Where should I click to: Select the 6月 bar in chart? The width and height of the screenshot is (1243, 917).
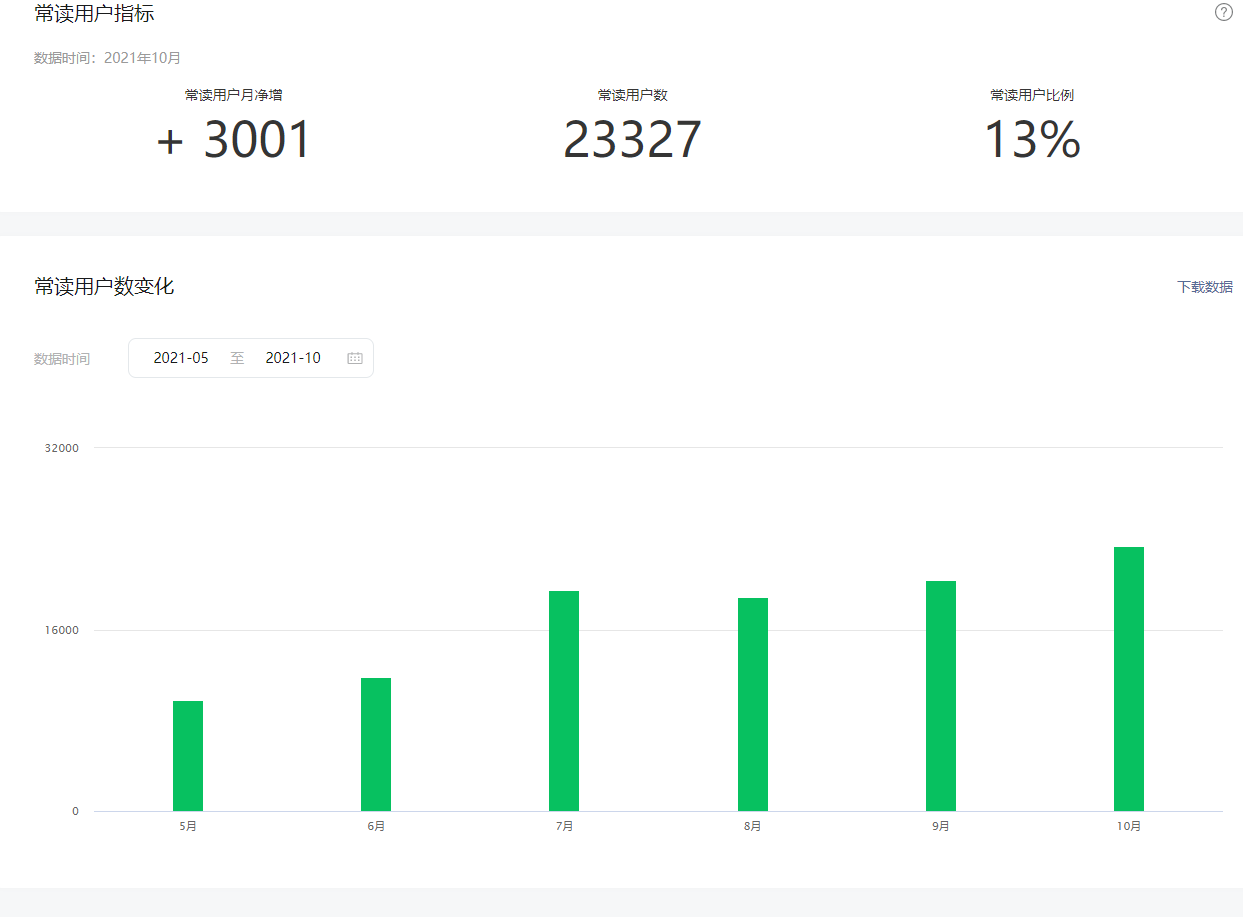376,745
